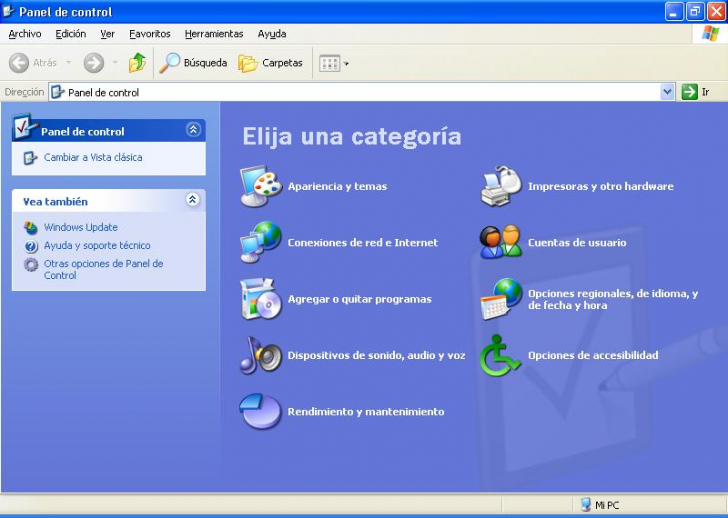The width and height of the screenshot is (728, 518).
Task: Open the Ver menu
Action: tap(107, 34)
